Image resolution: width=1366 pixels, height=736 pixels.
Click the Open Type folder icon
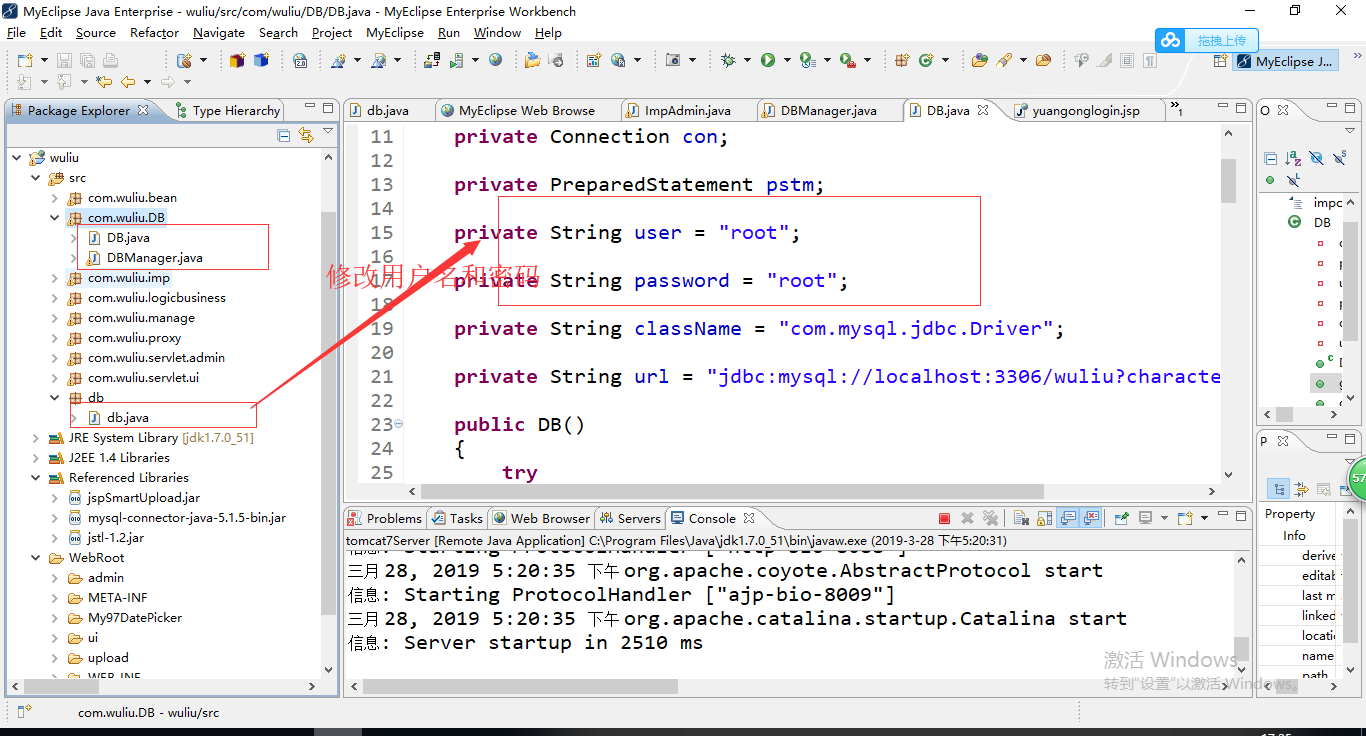pos(979,60)
